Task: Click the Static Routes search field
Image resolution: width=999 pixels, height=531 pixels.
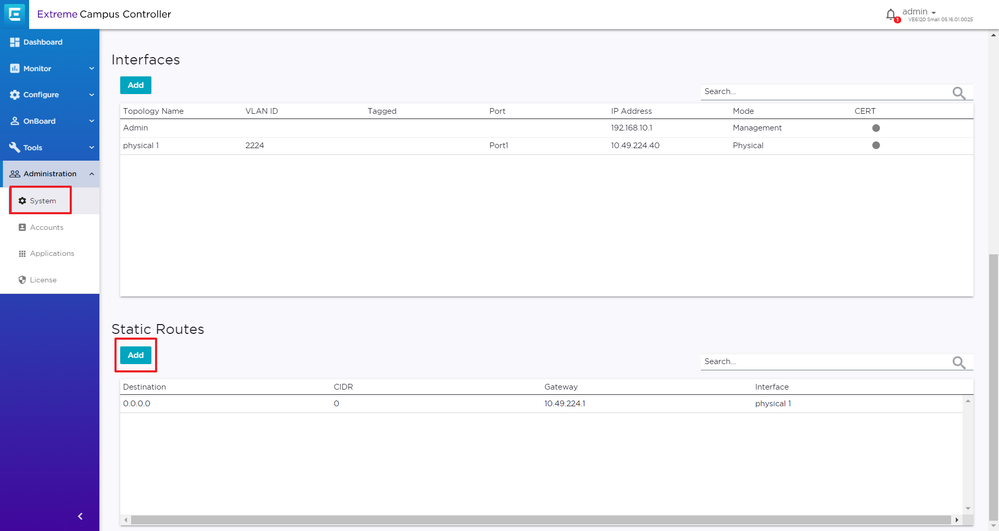Action: click(x=825, y=361)
